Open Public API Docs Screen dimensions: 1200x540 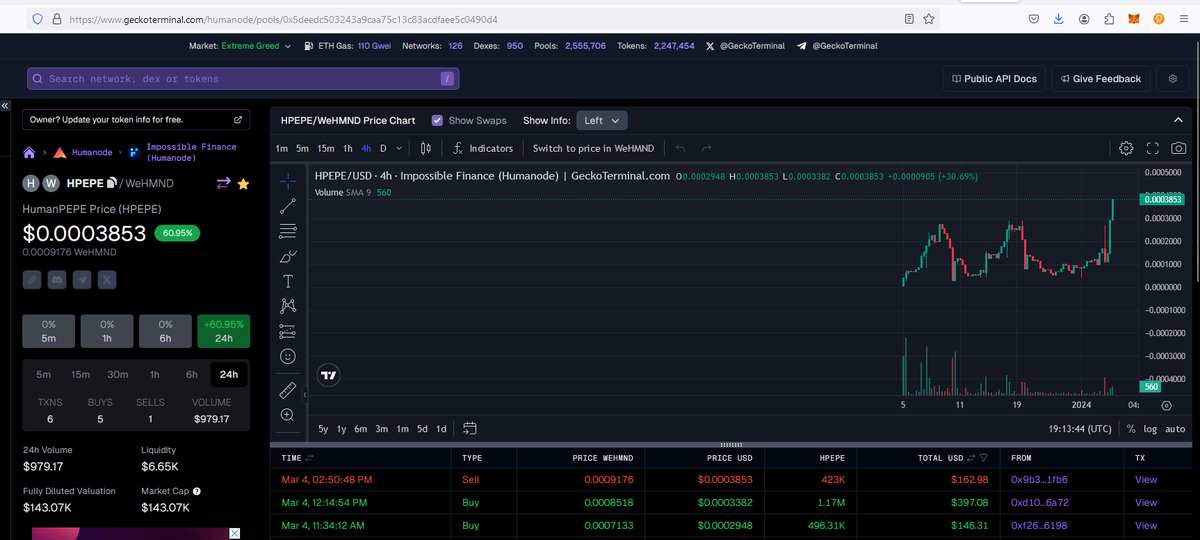coord(994,79)
